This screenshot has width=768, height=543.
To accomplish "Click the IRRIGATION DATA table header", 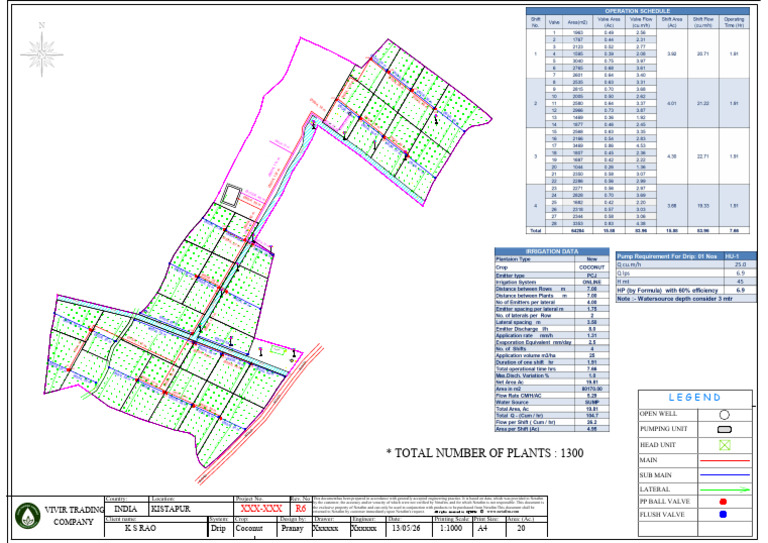I will 552,251.
